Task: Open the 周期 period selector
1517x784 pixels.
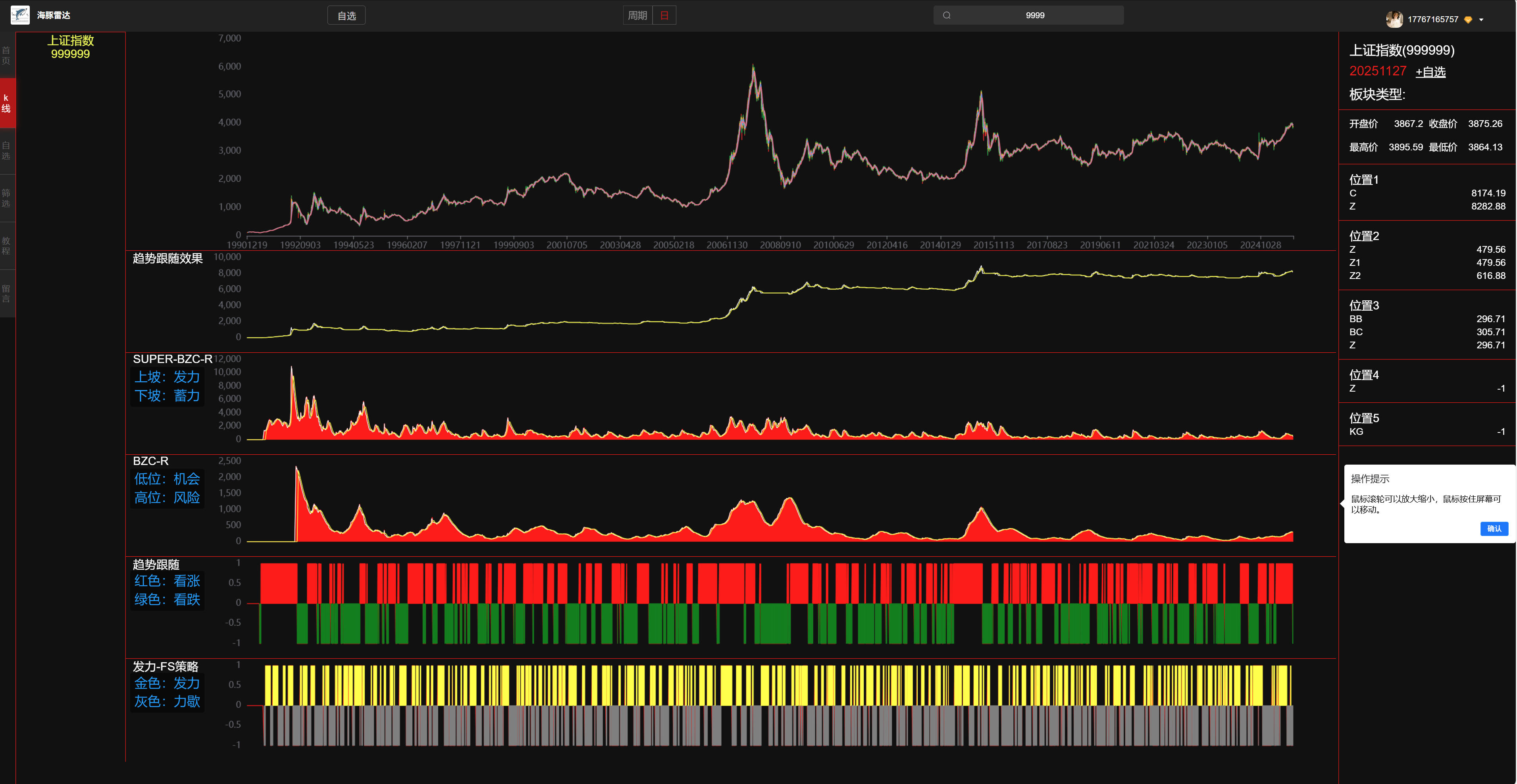Action: (x=637, y=15)
